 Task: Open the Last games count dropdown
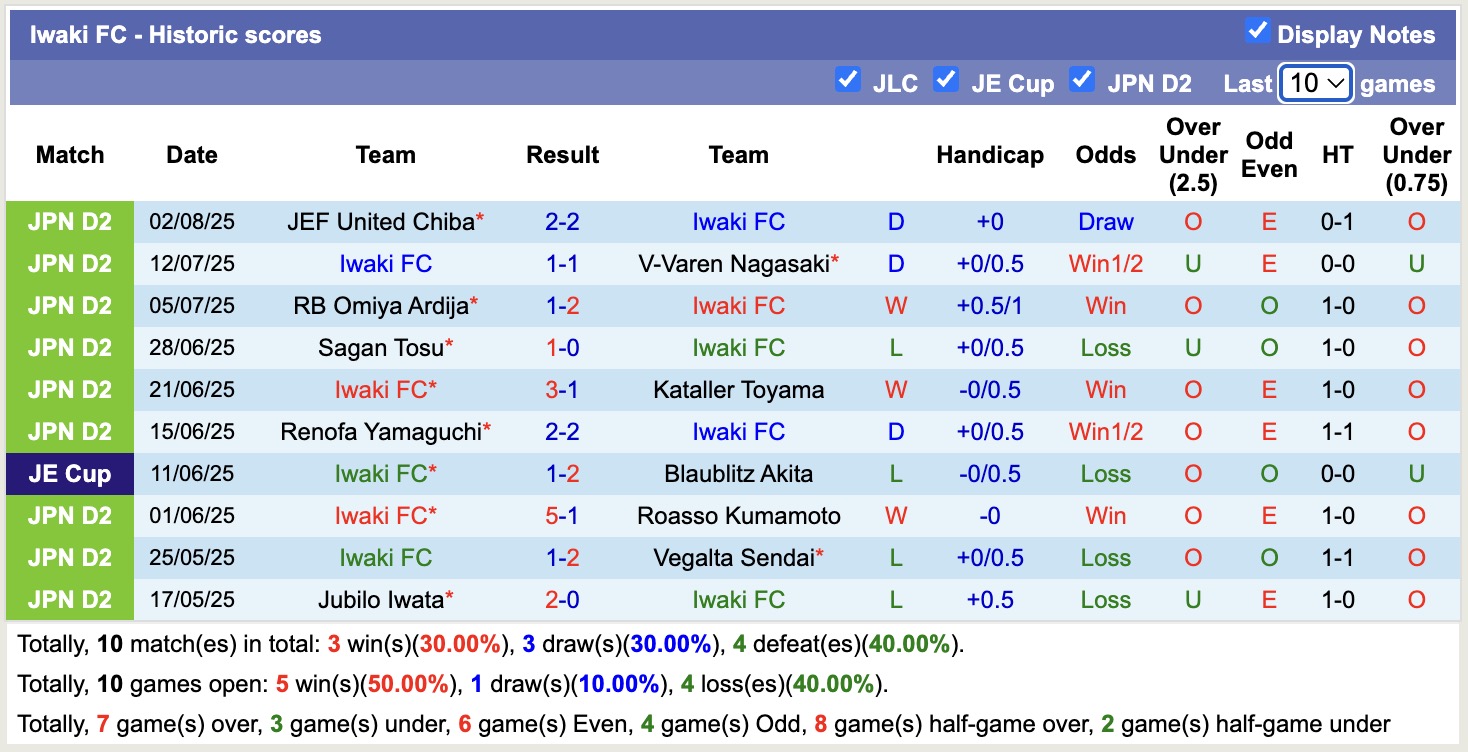pyautogui.click(x=1315, y=84)
